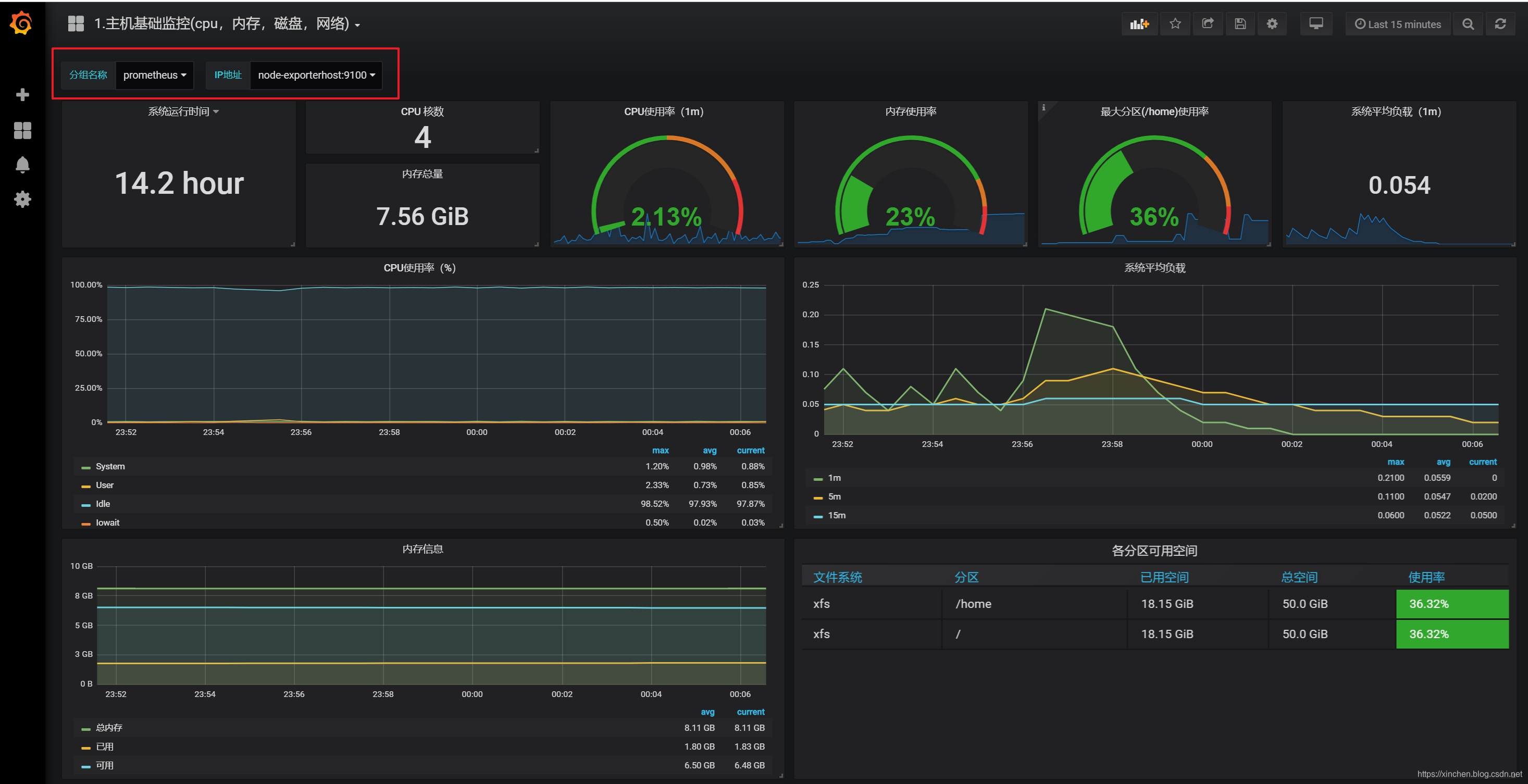Image resolution: width=1528 pixels, height=784 pixels.
Task: Save the dashboard with floppy icon
Action: click(1240, 24)
